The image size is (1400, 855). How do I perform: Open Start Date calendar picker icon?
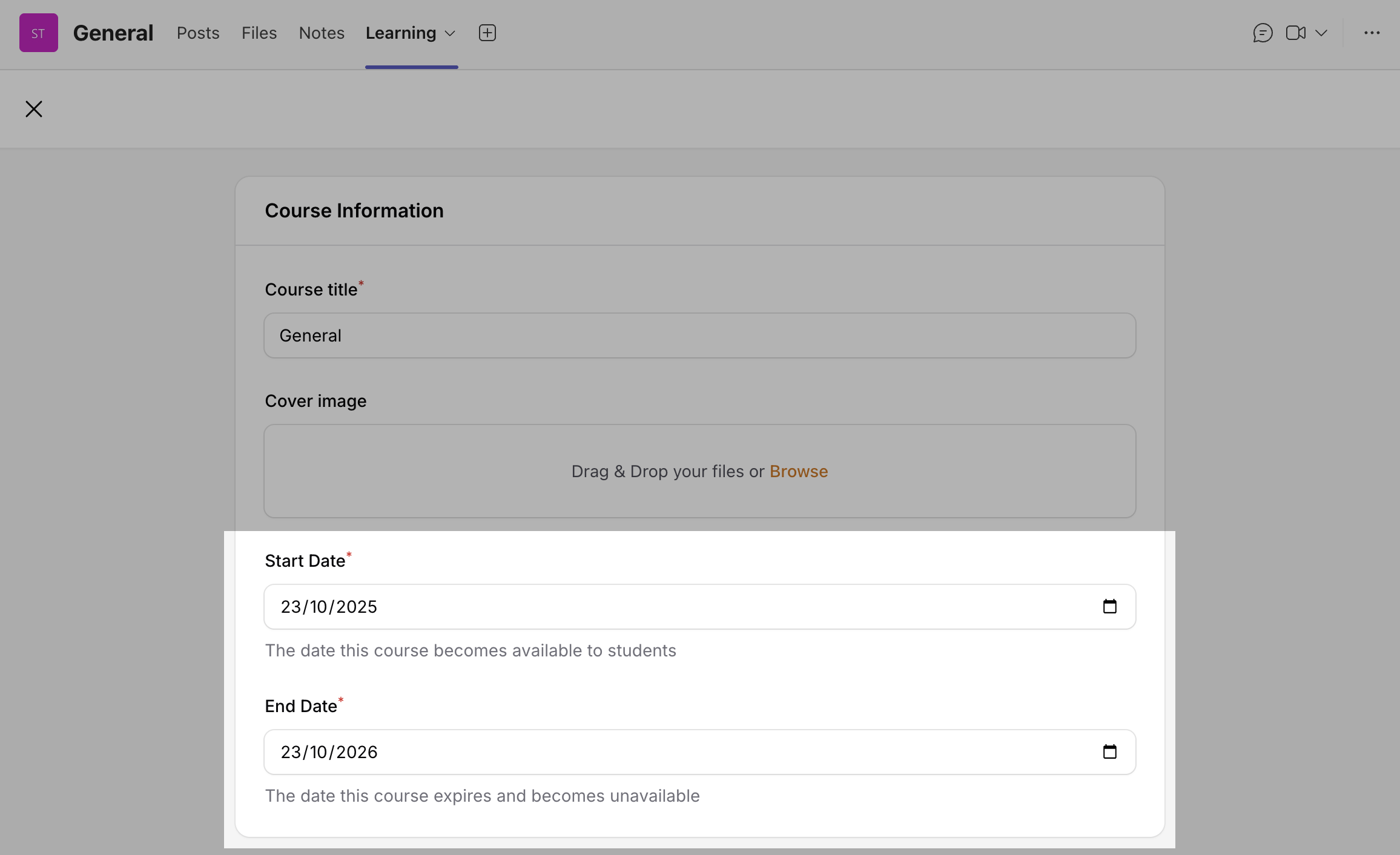(x=1109, y=607)
